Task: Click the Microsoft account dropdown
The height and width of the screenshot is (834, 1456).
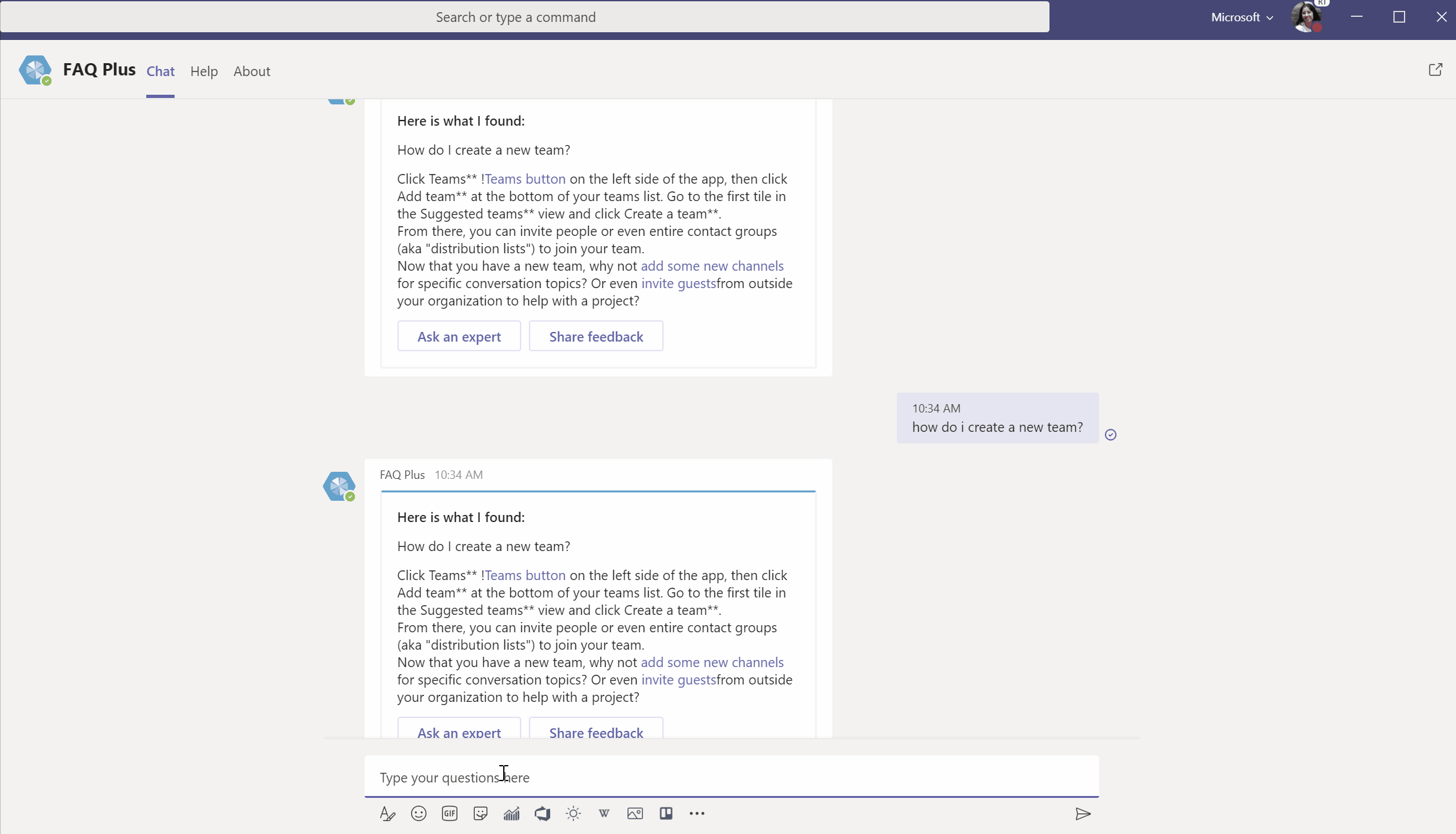Action: tap(1239, 17)
